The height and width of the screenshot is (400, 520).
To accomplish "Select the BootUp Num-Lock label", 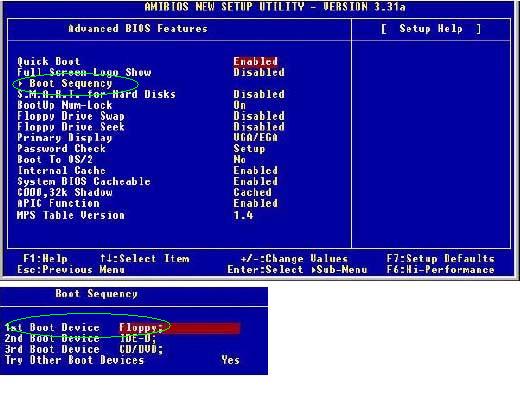I will click(65, 105).
